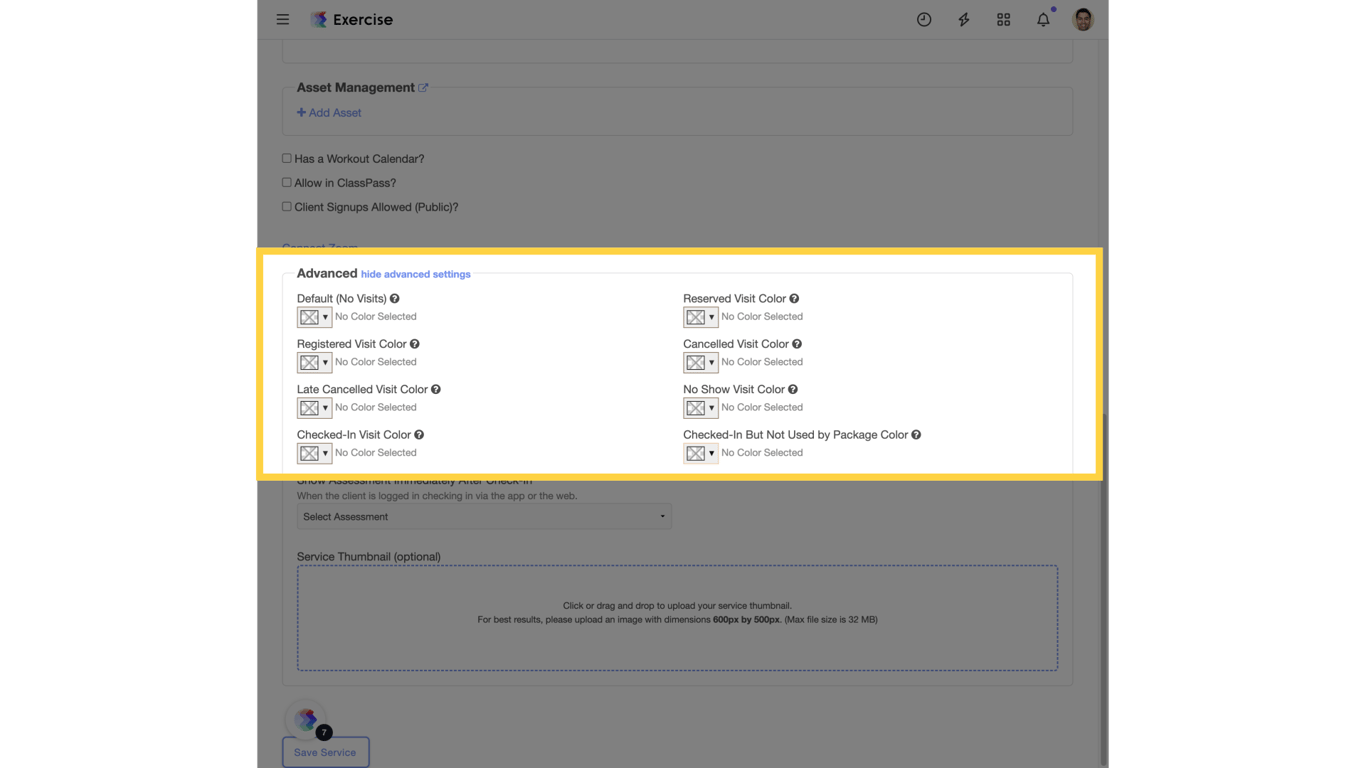Open the notifications bell icon
1366x768 pixels.
tap(1043, 19)
